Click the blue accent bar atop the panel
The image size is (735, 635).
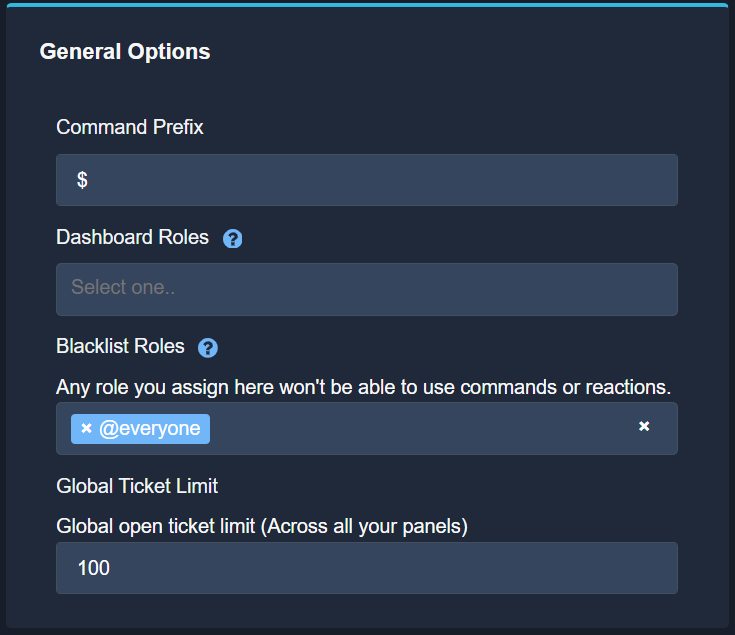(x=366, y=5)
